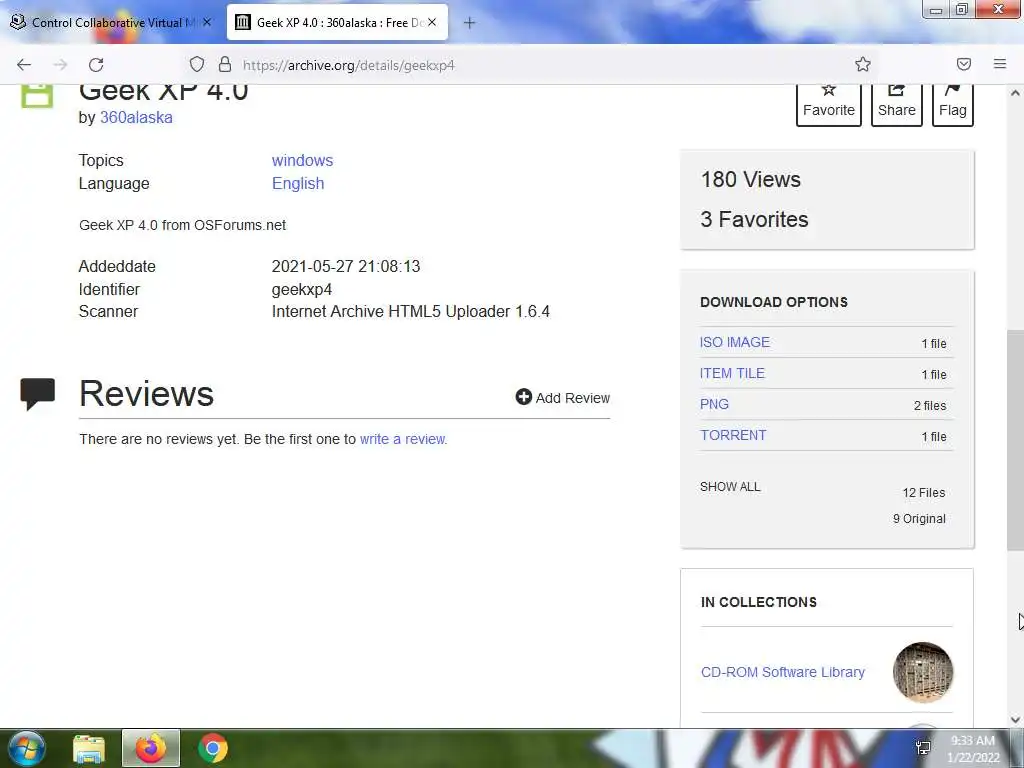Click the green floppy disk software icon
Image resolution: width=1024 pixels, height=768 pixels.
pyautogui.click(x=37, y=95)
